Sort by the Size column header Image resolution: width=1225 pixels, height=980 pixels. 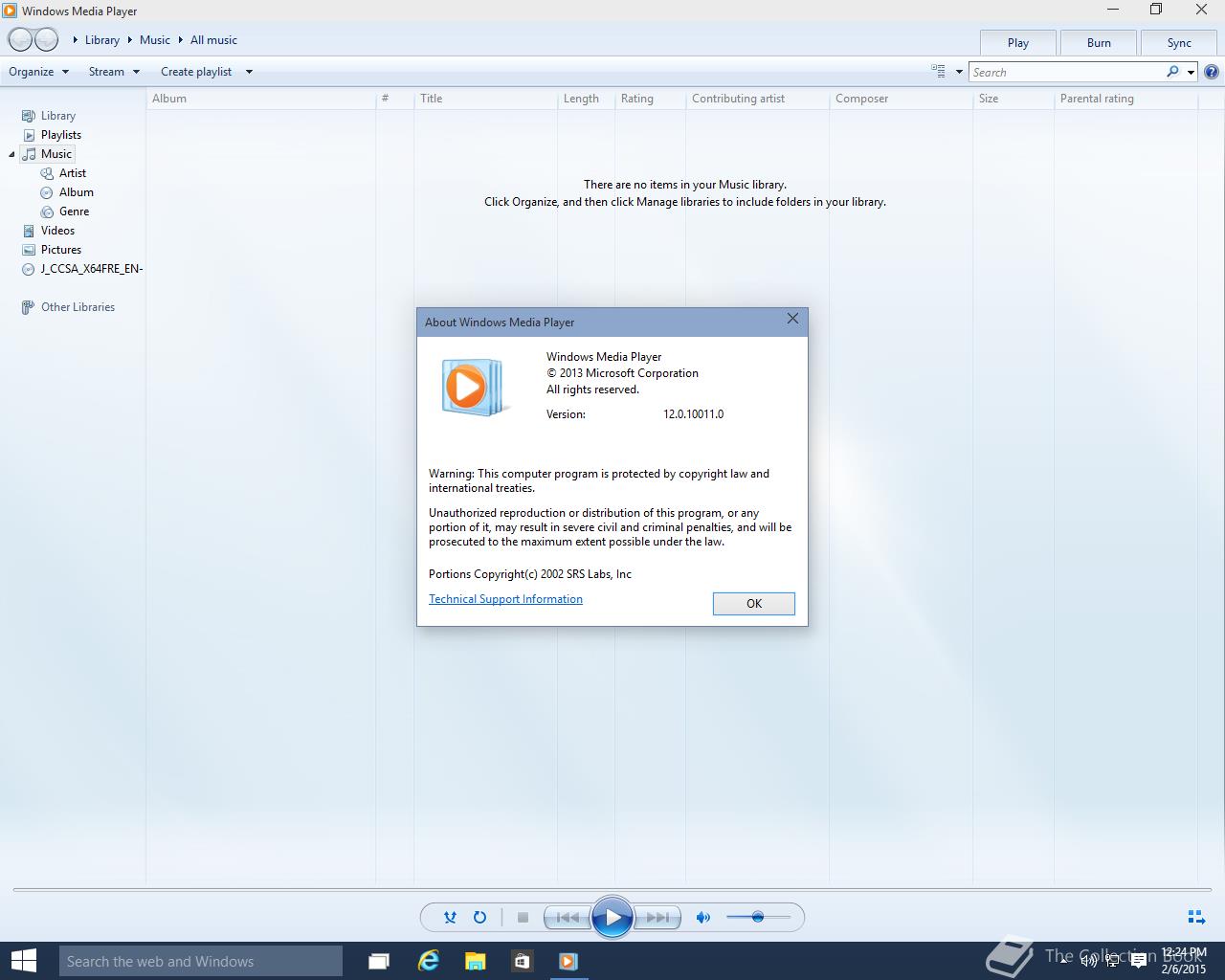click(x=1013, y=99)
